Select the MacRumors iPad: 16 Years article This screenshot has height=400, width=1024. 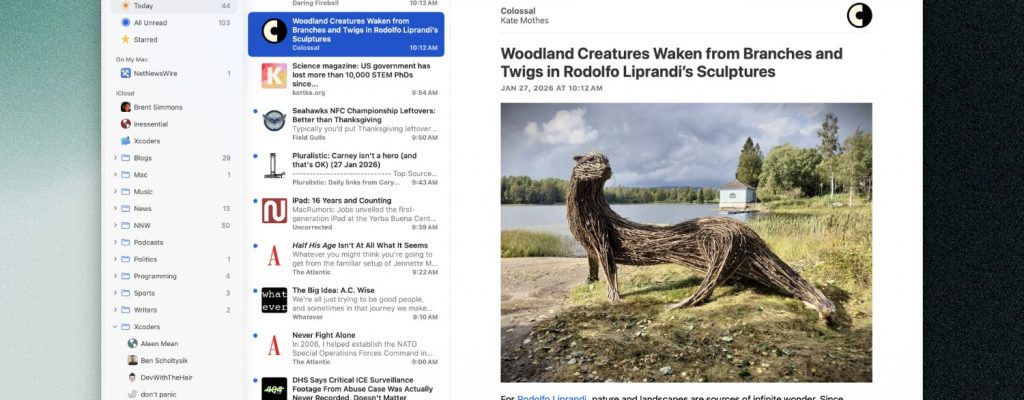coord(346,214)
